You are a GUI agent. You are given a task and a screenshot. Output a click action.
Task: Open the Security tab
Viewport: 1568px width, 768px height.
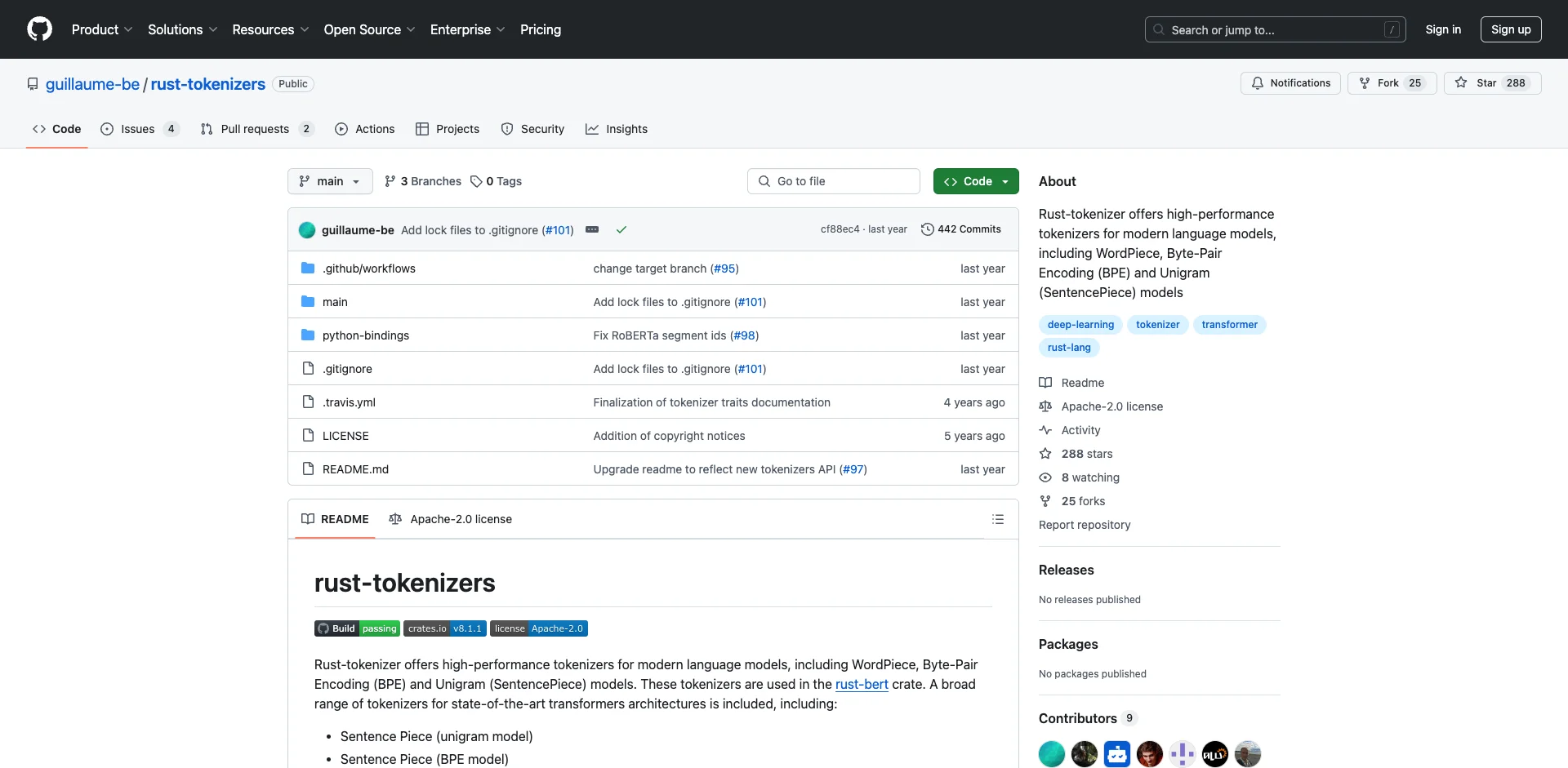(532, 129)
